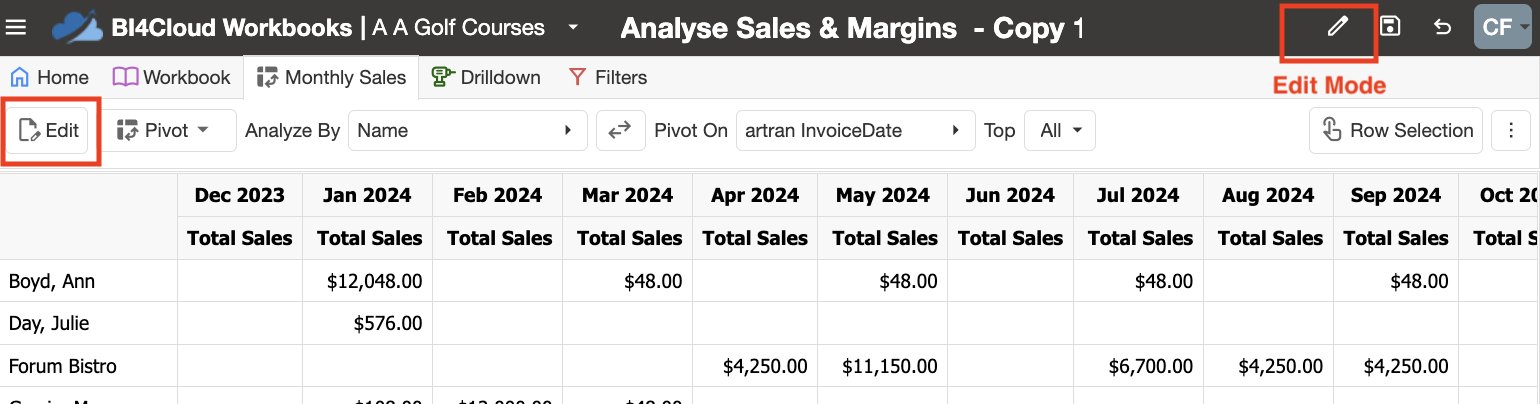Open the Pivot On artran InvoiceDate selector
This screenshot has width=1540, height=404.
(855, 130)
